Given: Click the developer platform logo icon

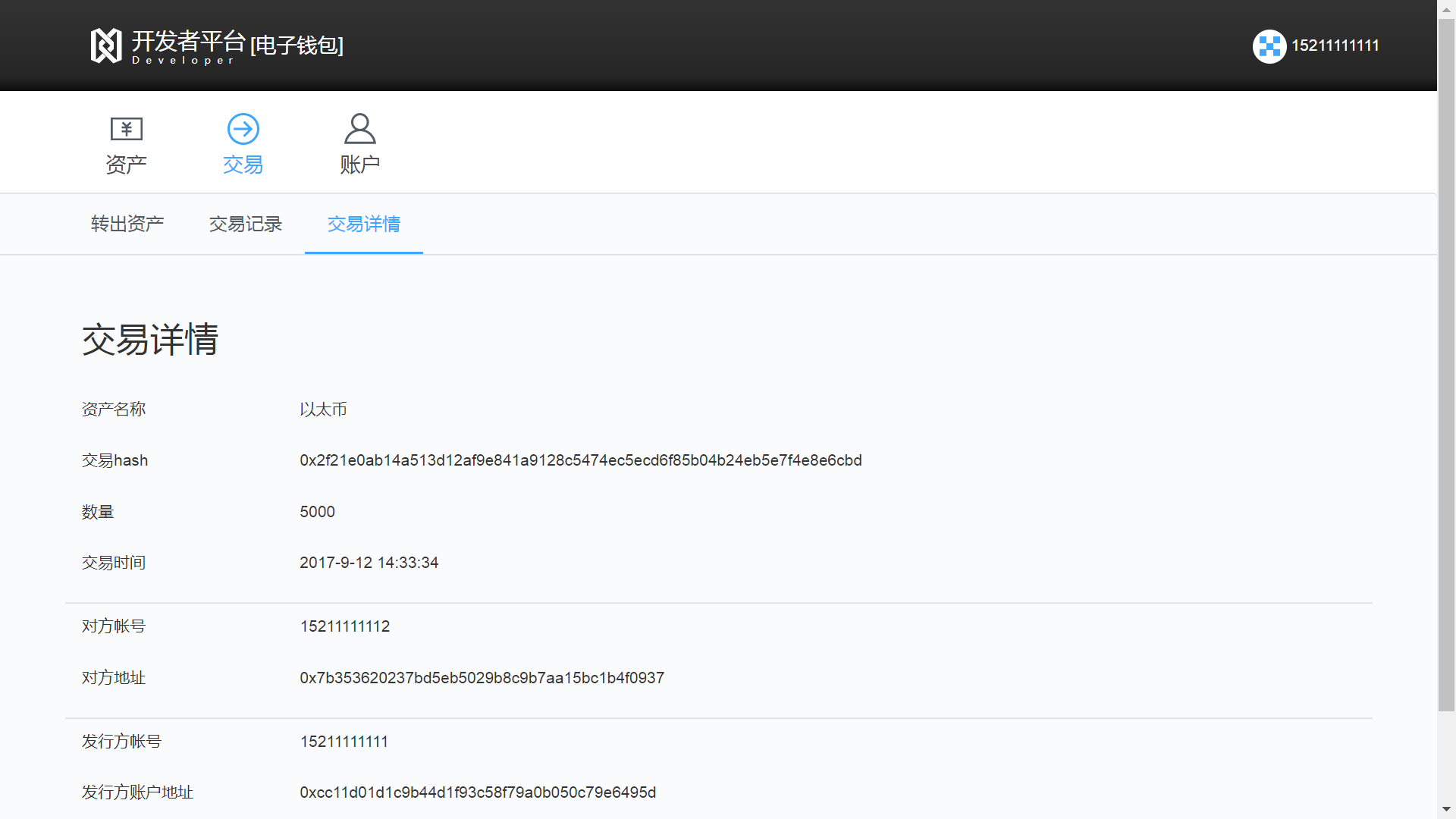Looking at the screenshot, I should click(x=106, y=45).
